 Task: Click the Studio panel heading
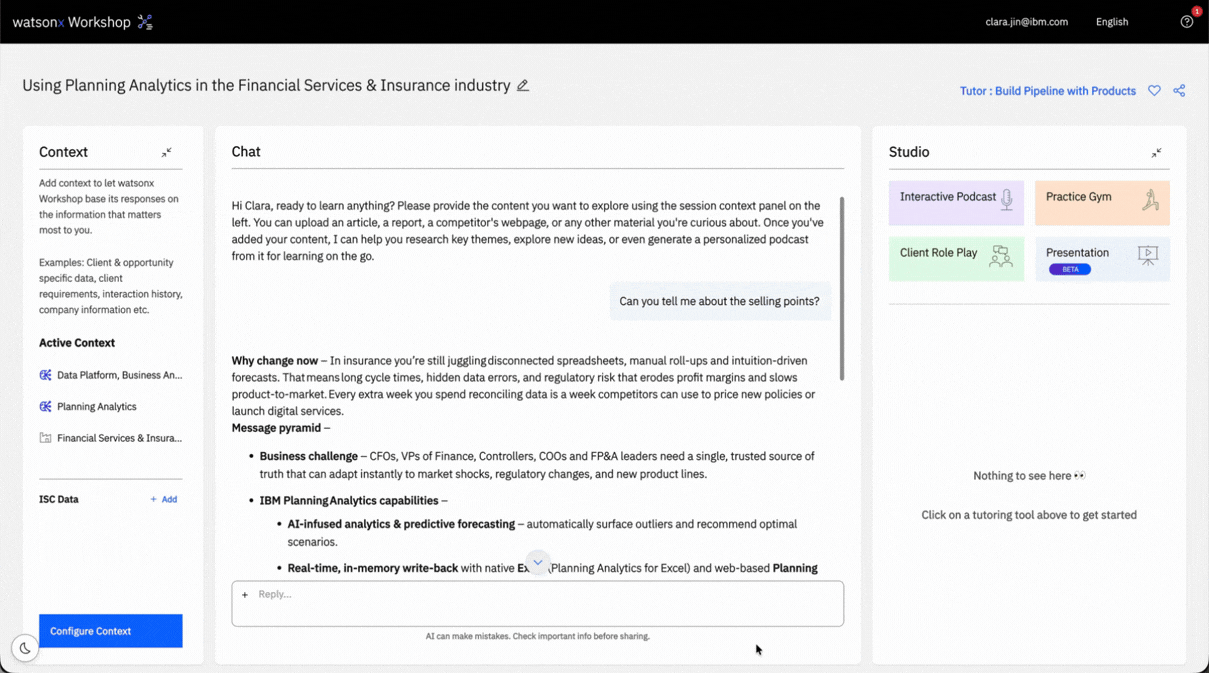point(909,152)
